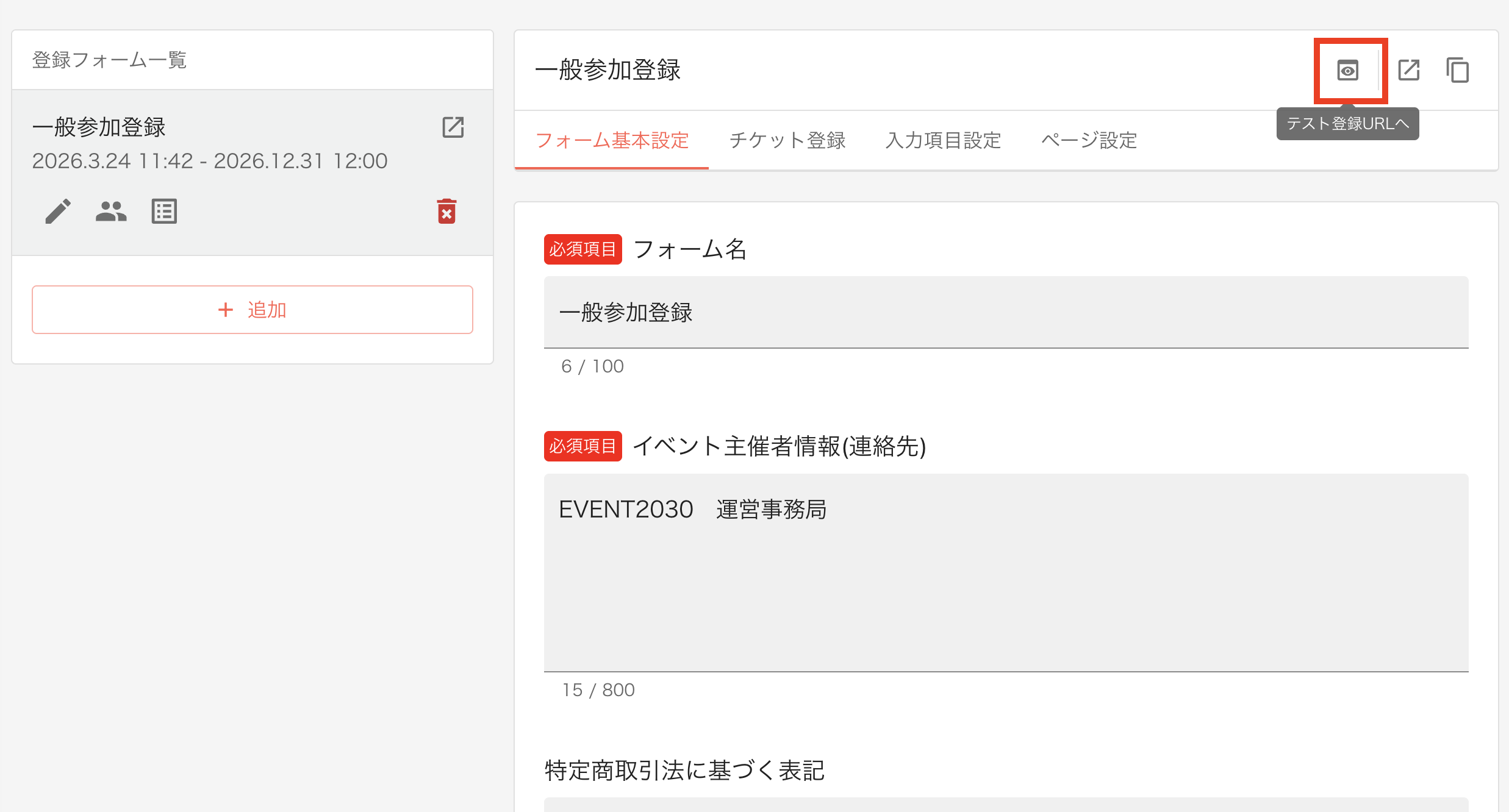Click into the EVENT2030 運営事務局 text area
Viewport: 1509px width, 812px height.
(1005, 573)
